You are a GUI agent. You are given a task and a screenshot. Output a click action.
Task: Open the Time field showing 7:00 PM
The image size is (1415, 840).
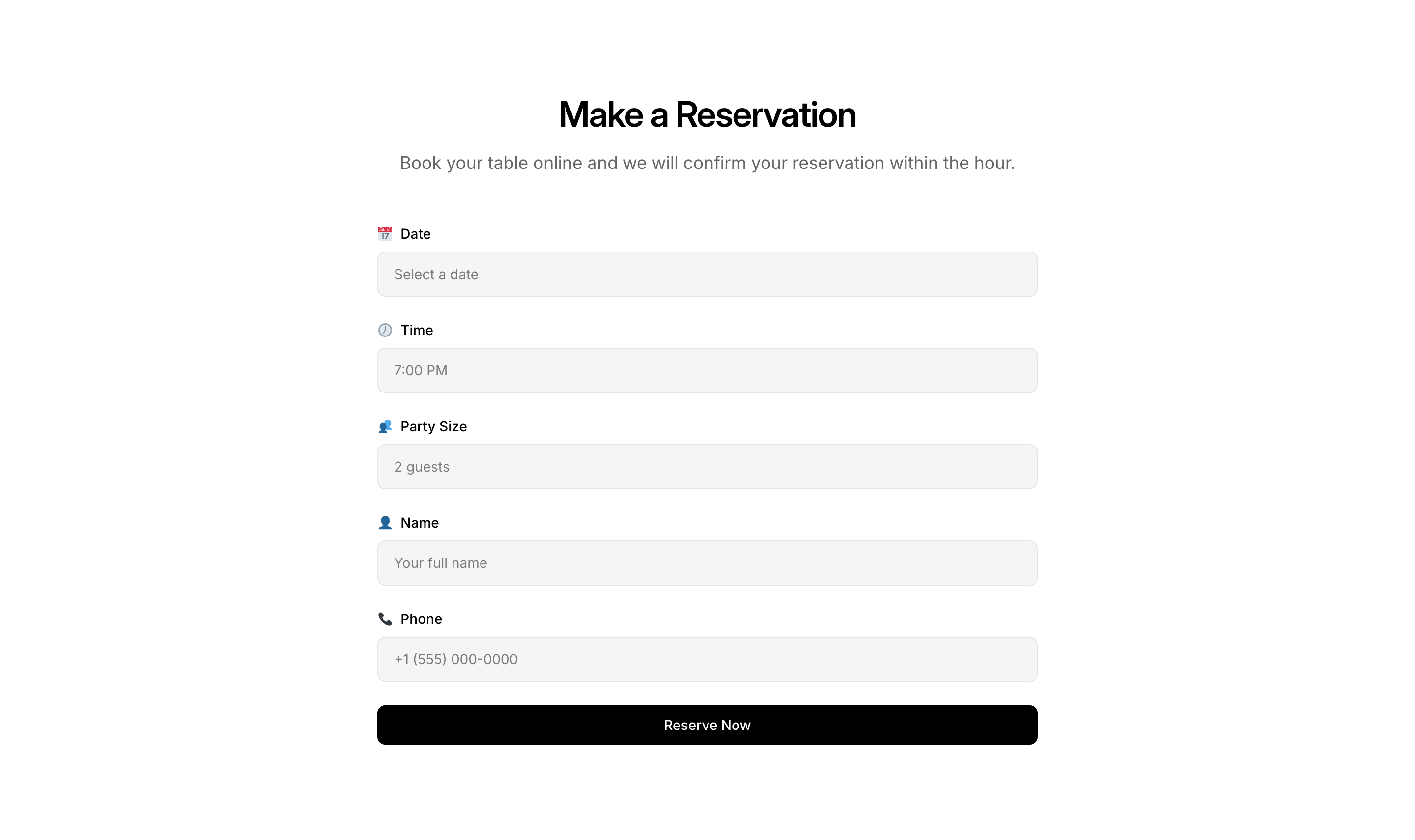pyautogui.click(x=707, y=370)
